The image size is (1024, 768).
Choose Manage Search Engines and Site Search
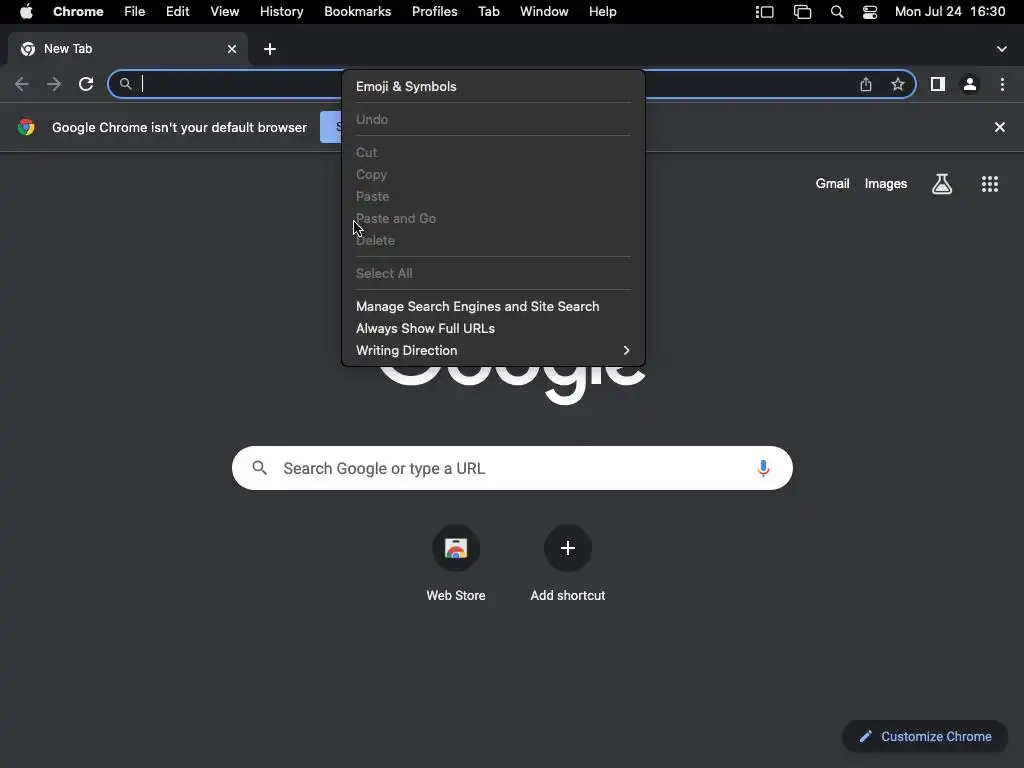pos(493,306)
